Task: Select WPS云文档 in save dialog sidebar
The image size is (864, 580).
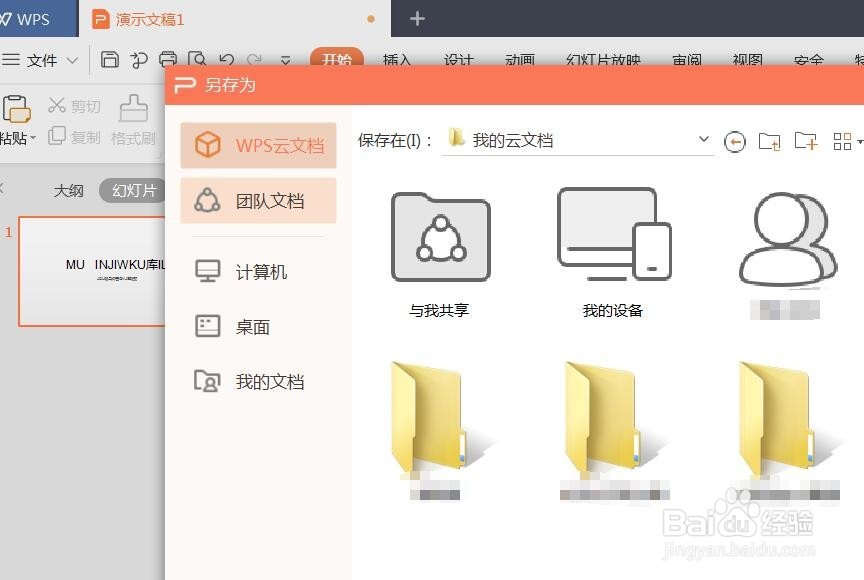Action: (258, 145)
